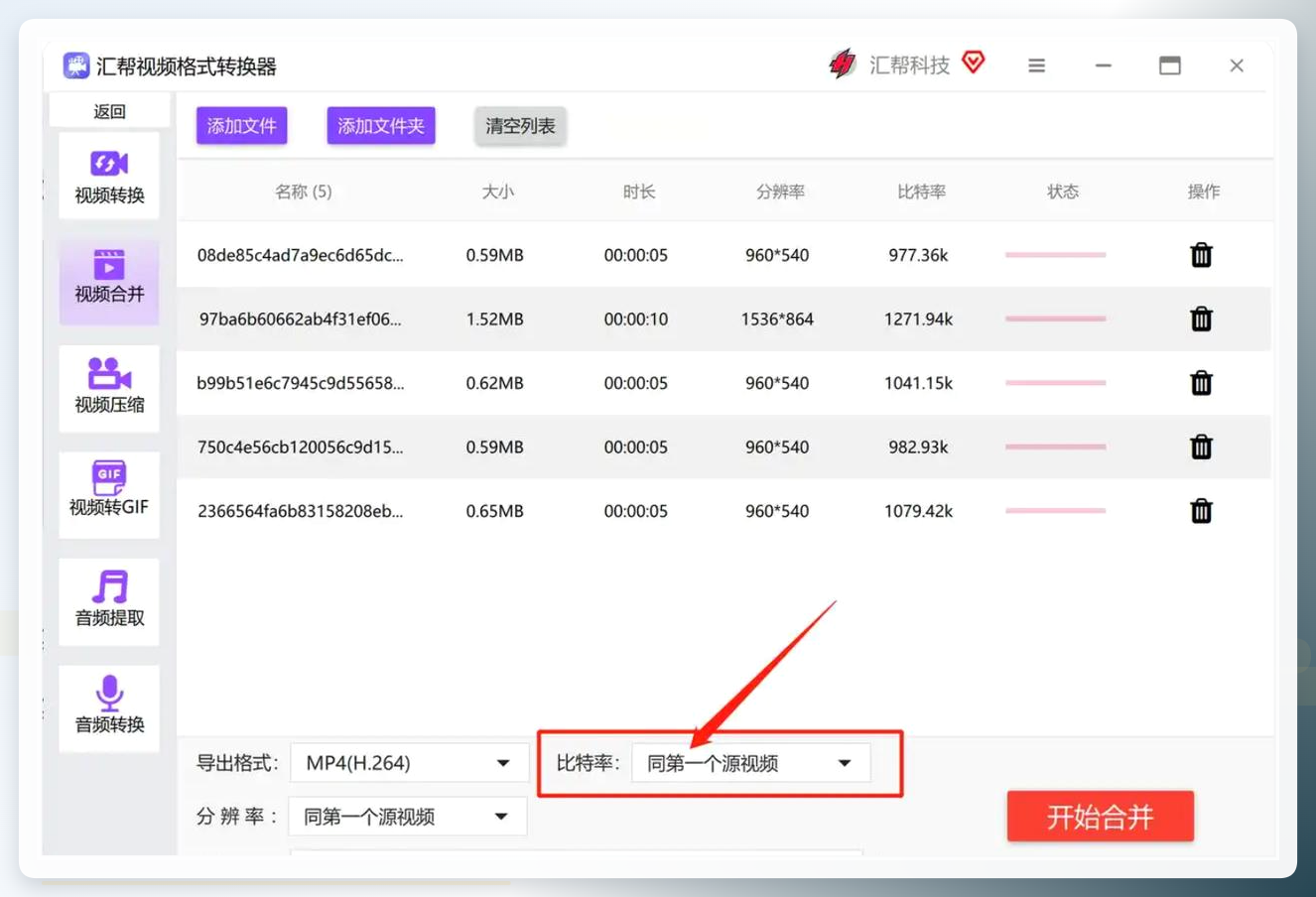Delete the 08de85c4ad7a9ec6d65dc file row
Image resolution: width=1316 pixels, height=897 pixels.
[x=1201, y=255]
